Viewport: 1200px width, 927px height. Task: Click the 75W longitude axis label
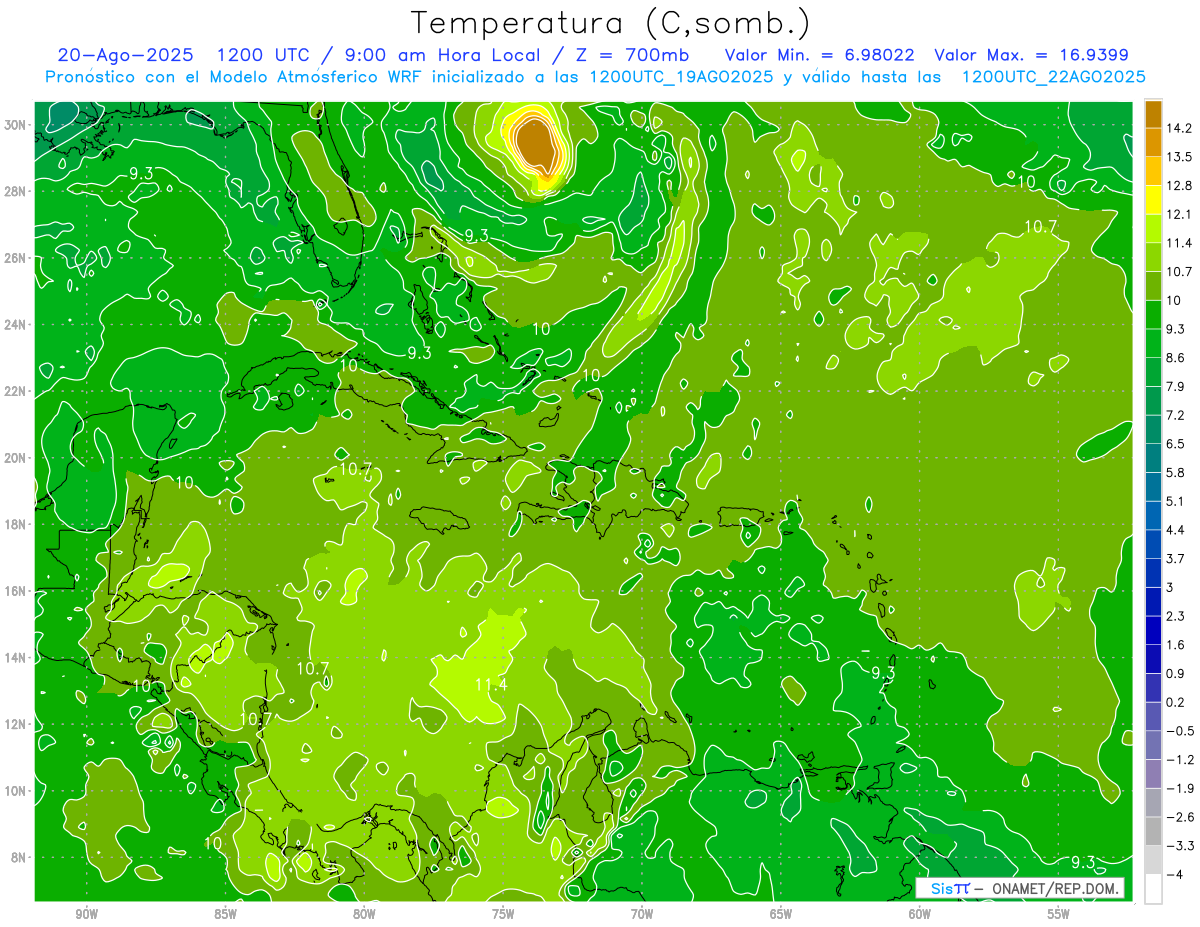pos(503,914)
